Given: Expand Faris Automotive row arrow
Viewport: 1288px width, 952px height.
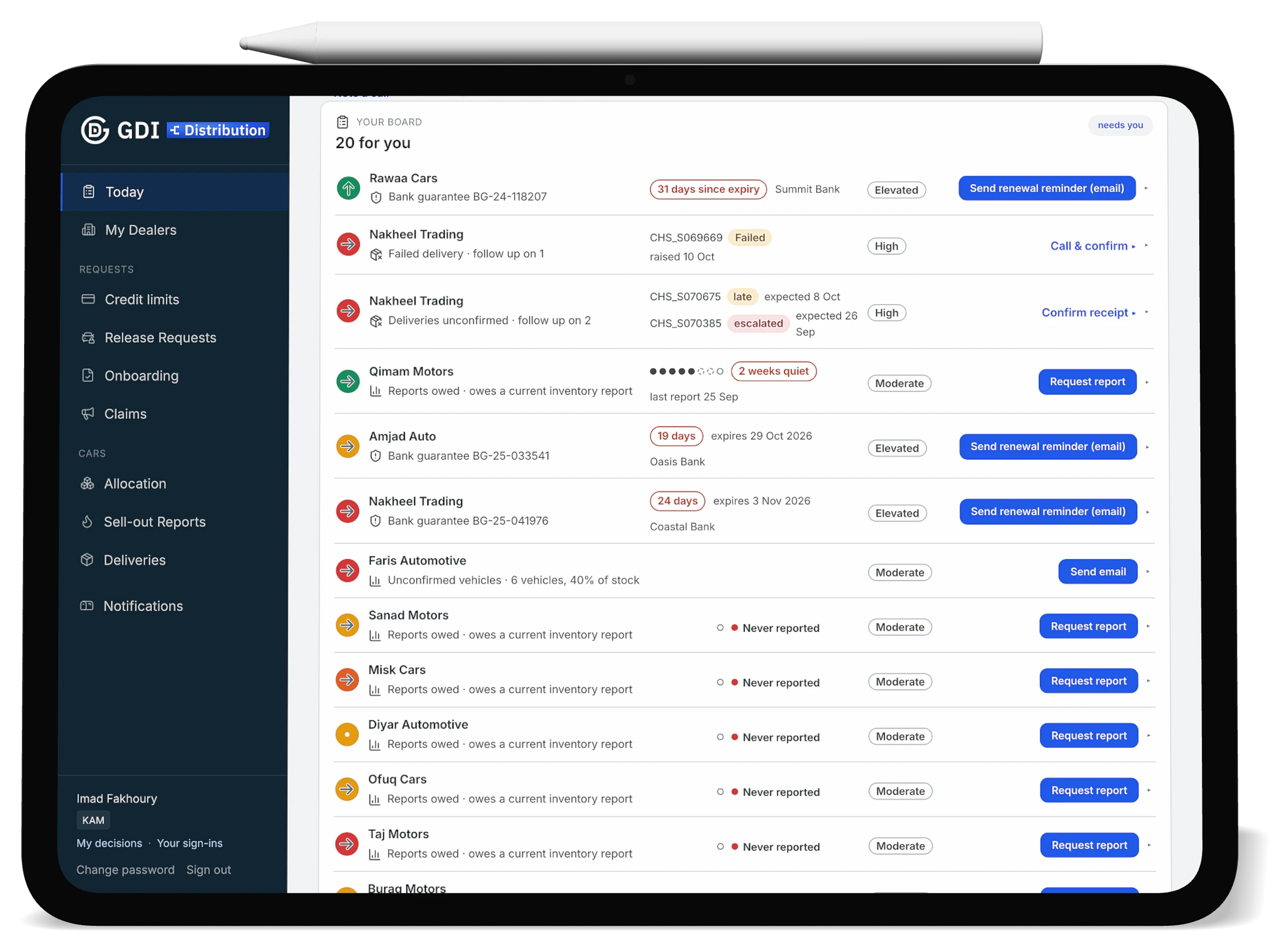Looking at the screenshot, I should tap(1148, 571).
